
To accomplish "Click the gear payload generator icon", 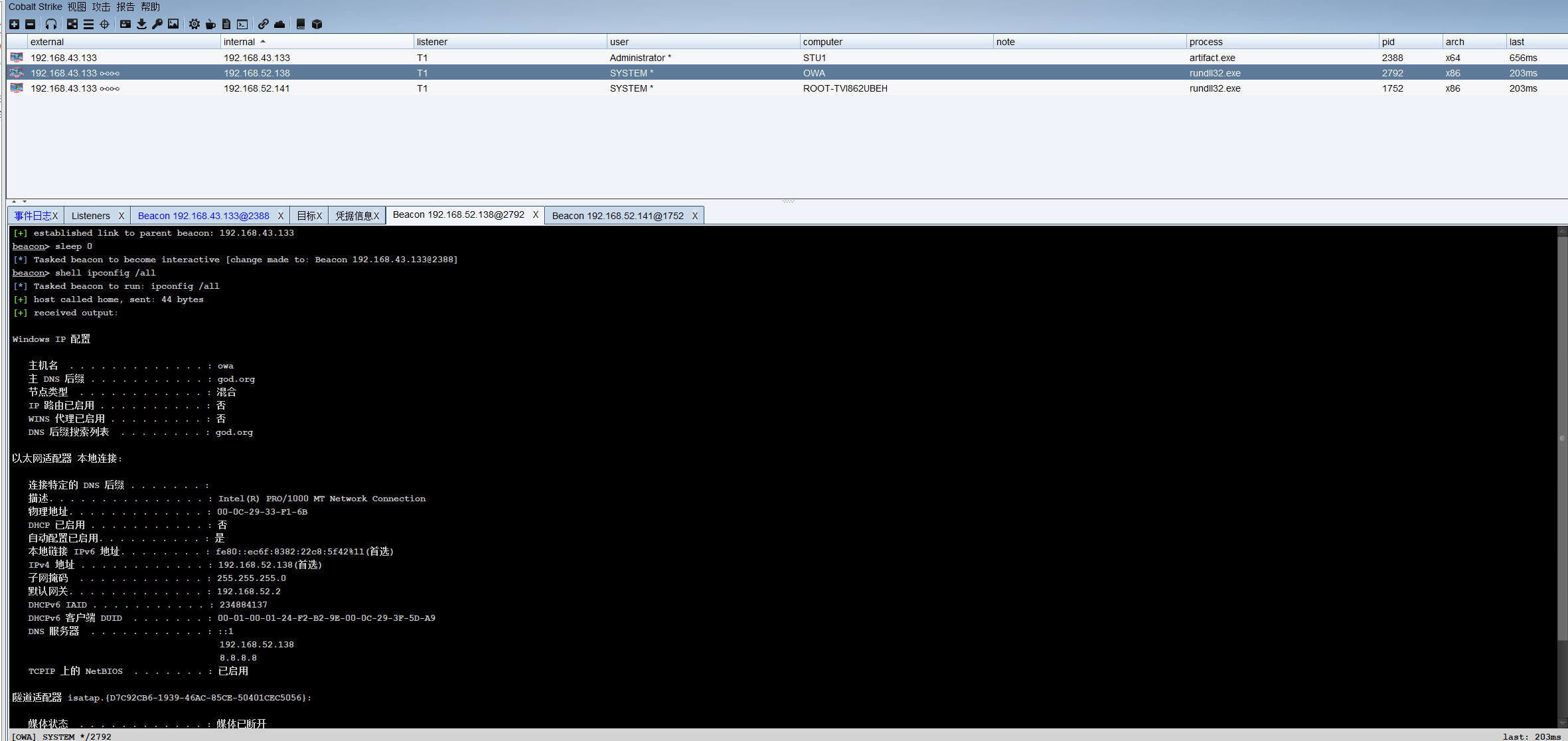I will (194, 24).
